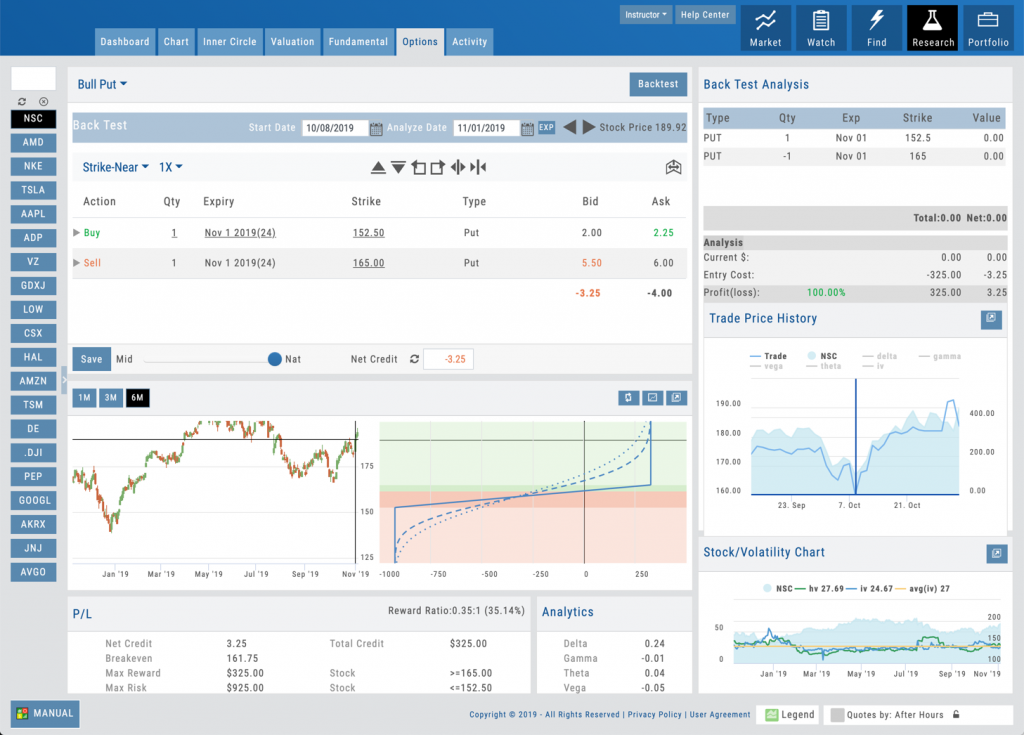Open the Start Date calendar icon
The height and width of the screenshot is (735, 1024).
point(375,128)
